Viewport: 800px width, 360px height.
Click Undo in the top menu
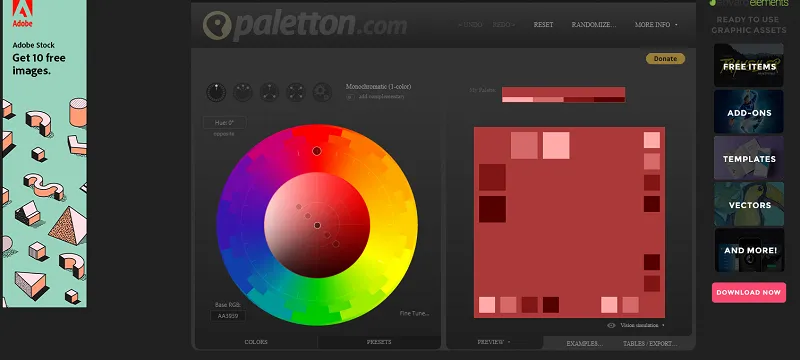click(470, 24)
